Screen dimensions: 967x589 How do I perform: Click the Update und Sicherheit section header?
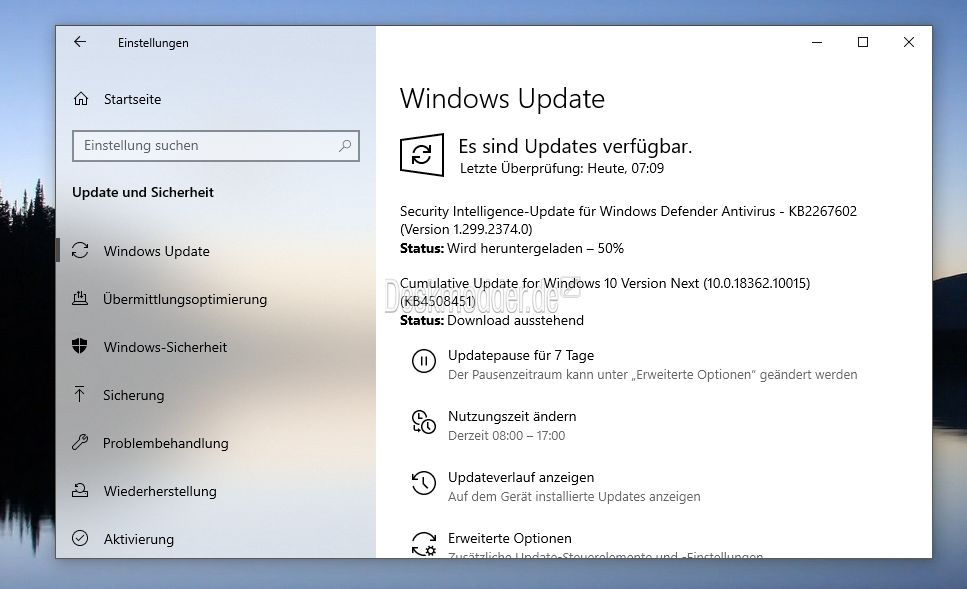point(143,192)
